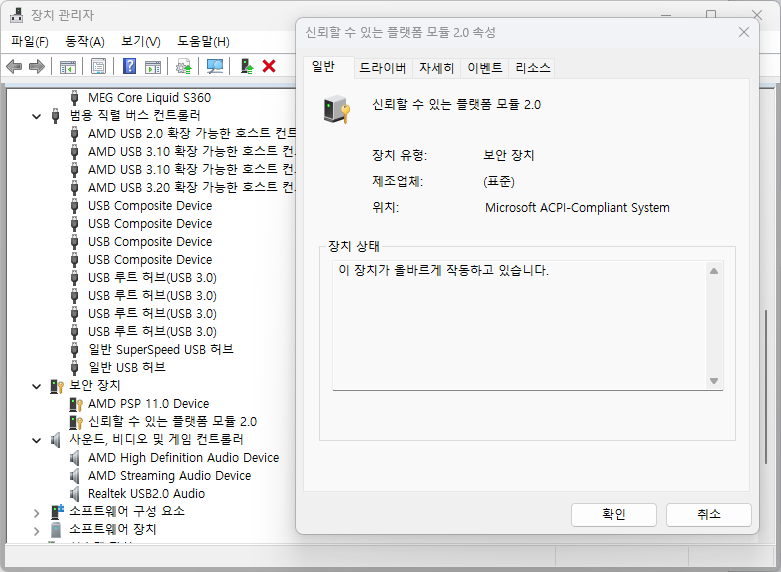Toggle the action pane toolbar icon
Screen dimensions: 781x572
pos(153,66)
